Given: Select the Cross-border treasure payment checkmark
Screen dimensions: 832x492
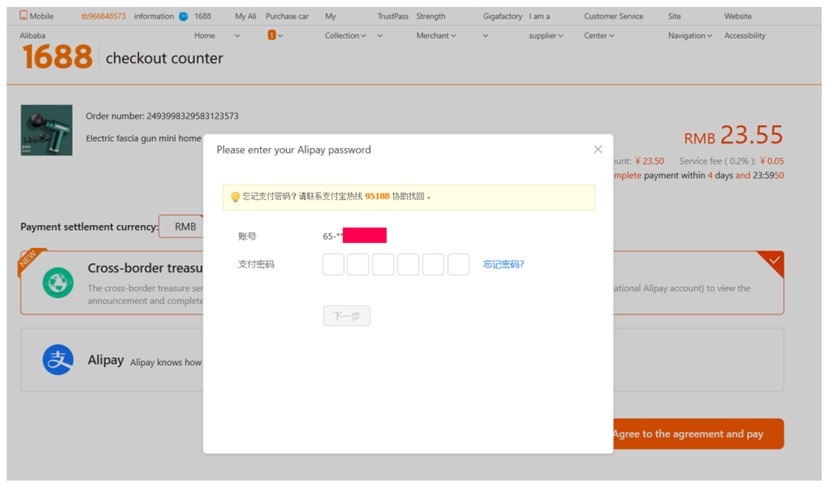Looking at the screenshot, I should (x=771, y=262).
